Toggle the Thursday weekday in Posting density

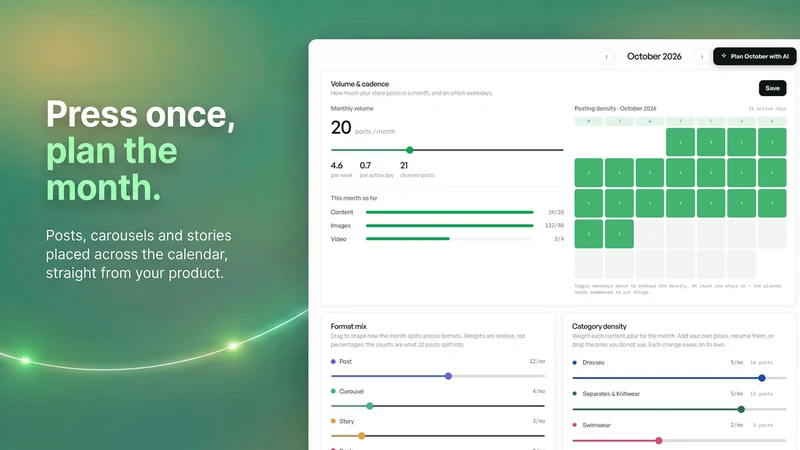(680, 121)
